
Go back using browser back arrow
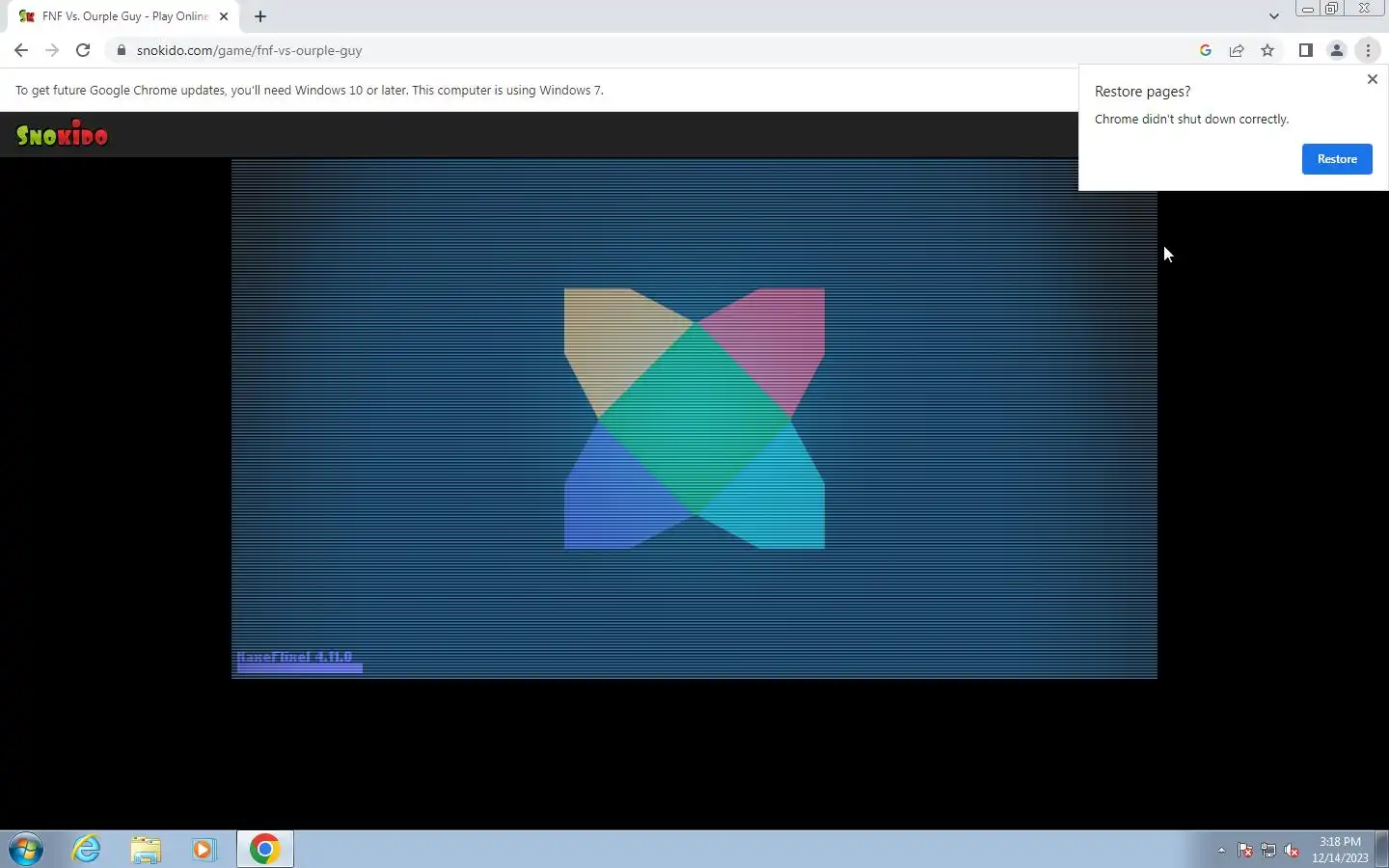21,50
